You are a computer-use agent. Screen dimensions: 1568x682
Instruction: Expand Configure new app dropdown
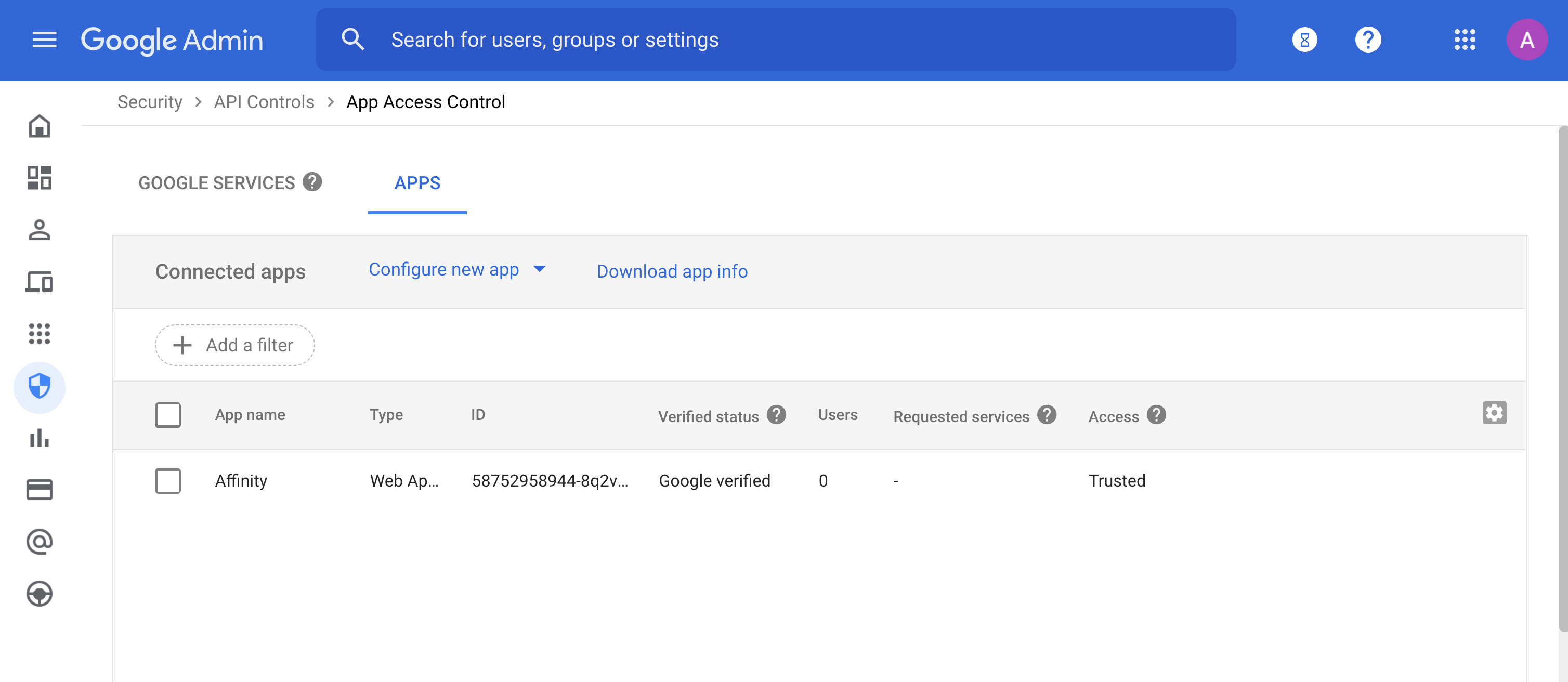click(457, 269)
